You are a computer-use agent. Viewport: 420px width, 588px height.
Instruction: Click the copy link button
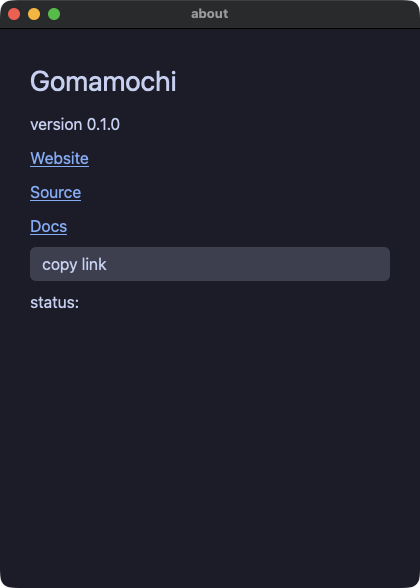pyautogui.click(x=210, y=264)
